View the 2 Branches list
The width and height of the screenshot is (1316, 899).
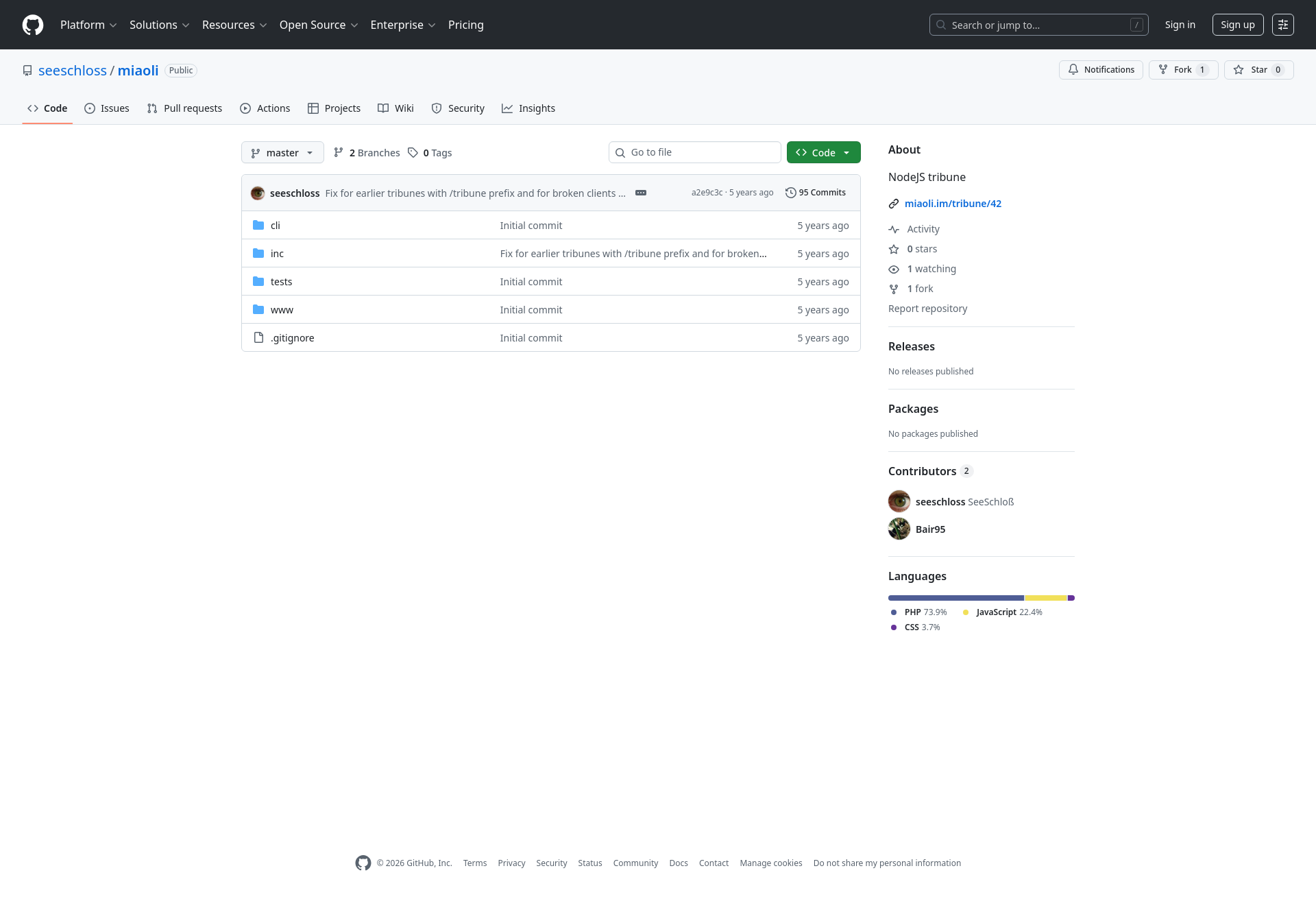[367, 153]
